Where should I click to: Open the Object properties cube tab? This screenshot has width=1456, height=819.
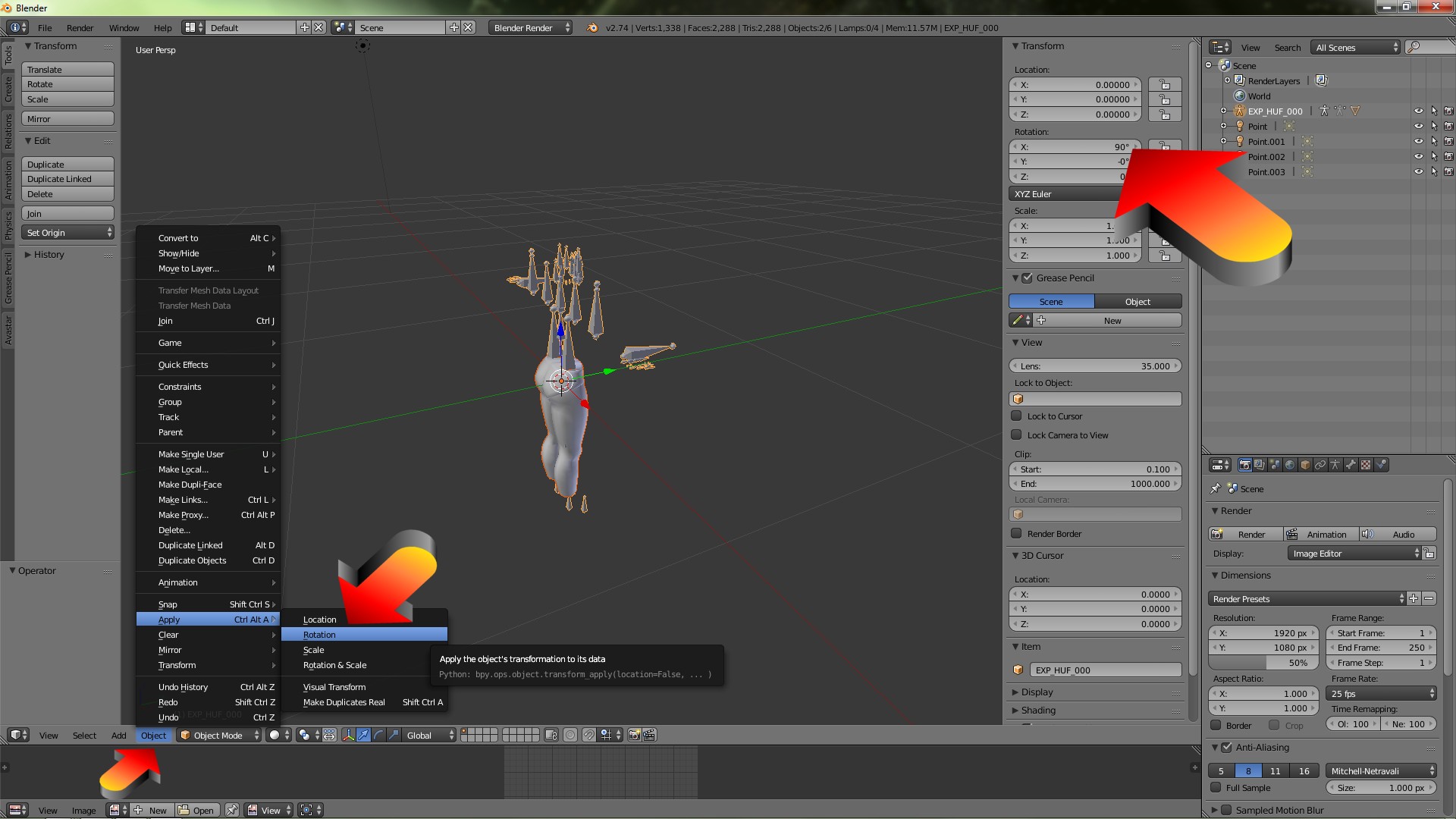[1305, 465]
